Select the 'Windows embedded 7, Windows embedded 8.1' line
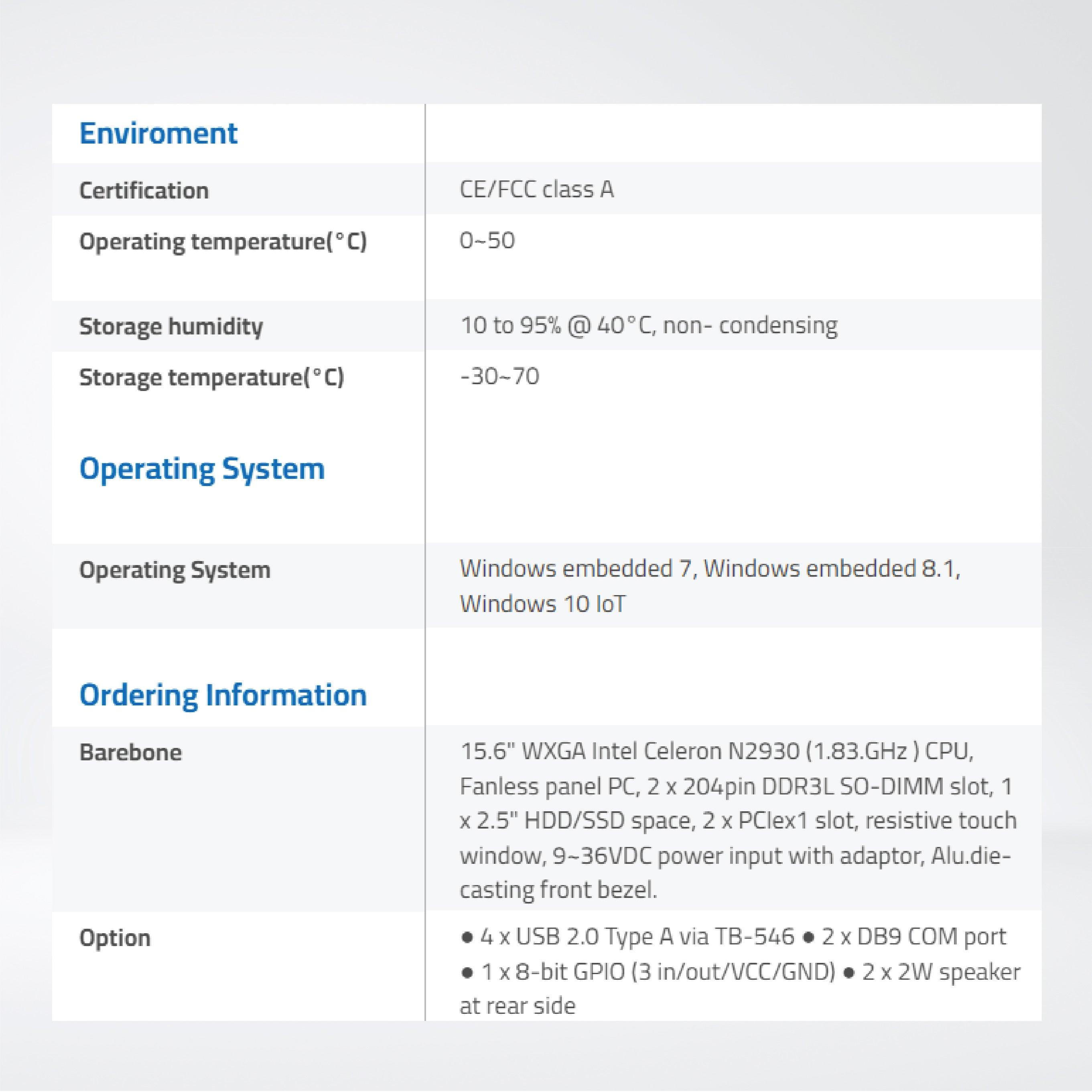Screen dimensions: 1092x1092 (x=710, y=569)
